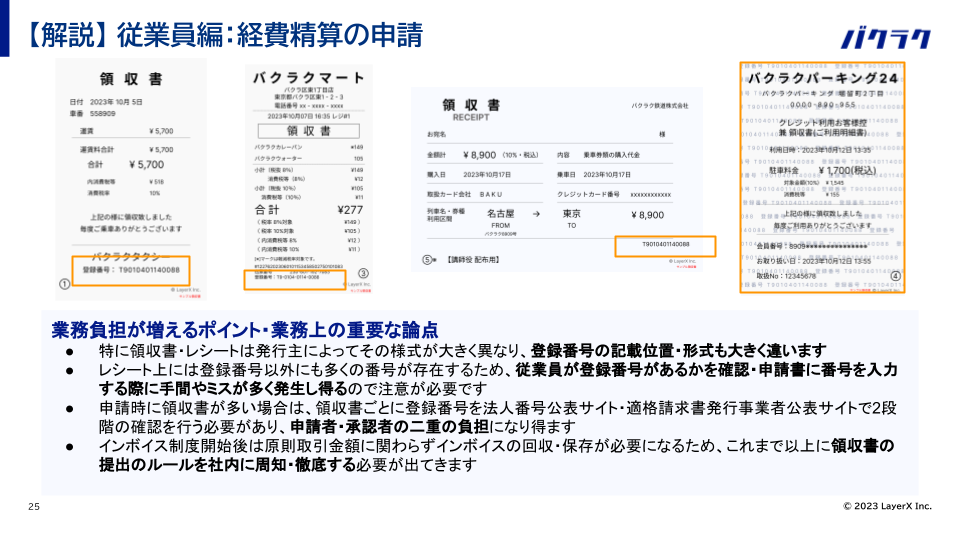
Task: Click the arrow between 名古屋 and 東京
Action: [536, 214]
